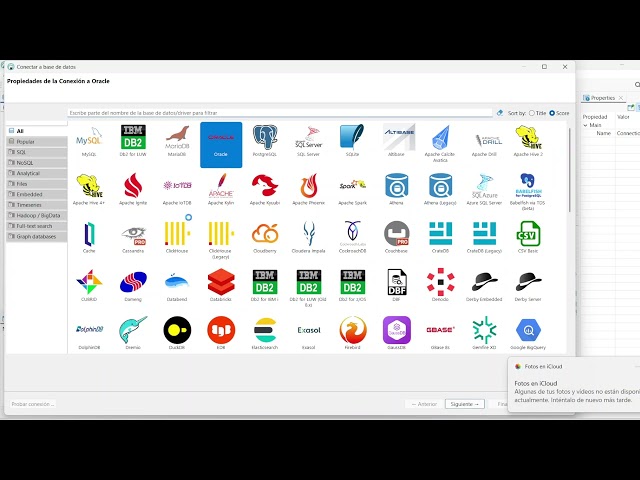Select the Exasol driver
This screenshot has height=480, width=640.
(309, 334)
